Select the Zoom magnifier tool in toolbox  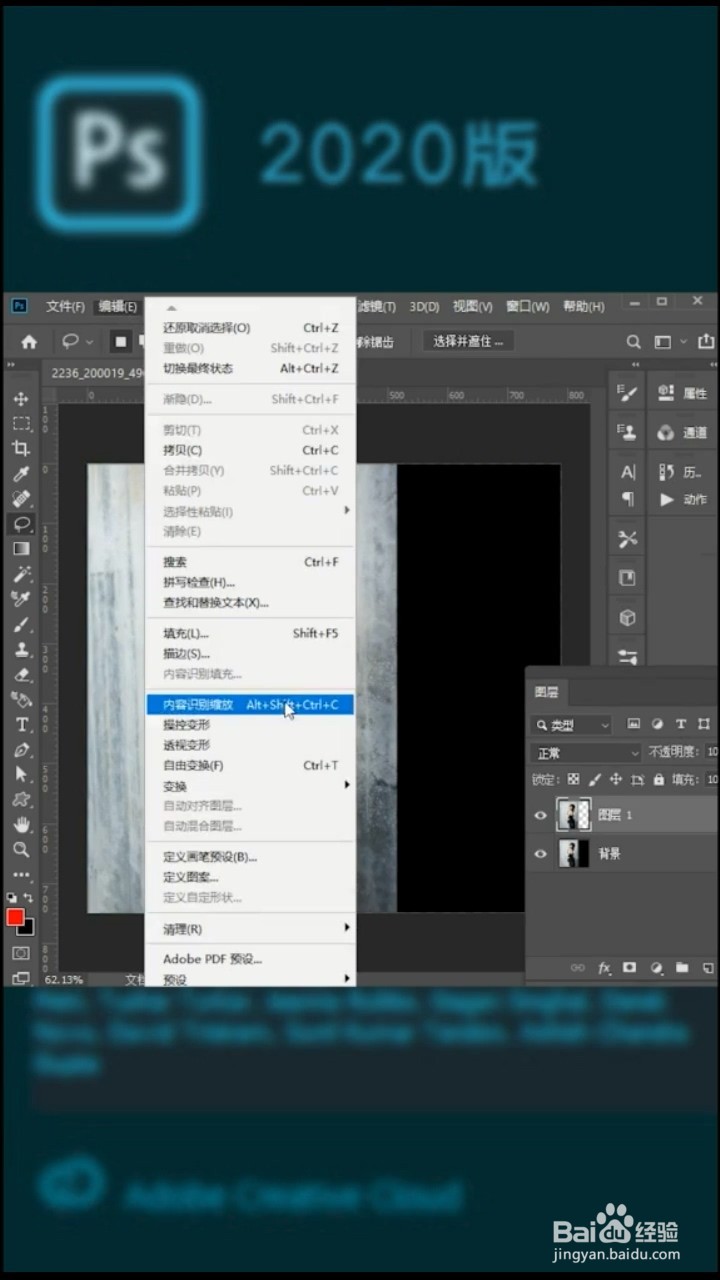(21, 849)
